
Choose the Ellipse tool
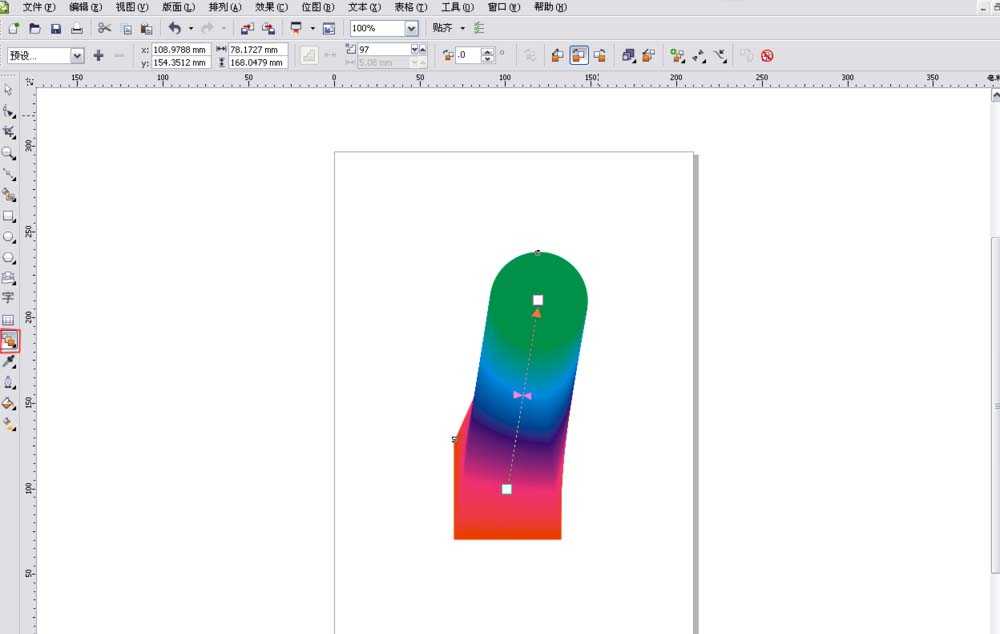pyautogui.click(x=9, y=236)
